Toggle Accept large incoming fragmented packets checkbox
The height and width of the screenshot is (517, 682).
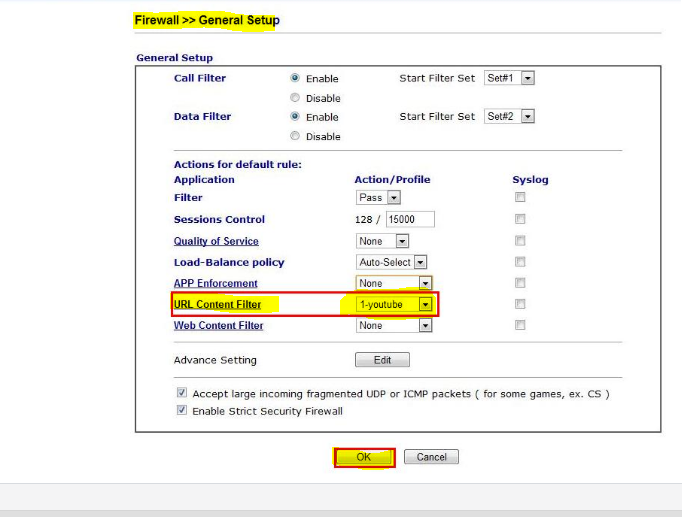182,393
